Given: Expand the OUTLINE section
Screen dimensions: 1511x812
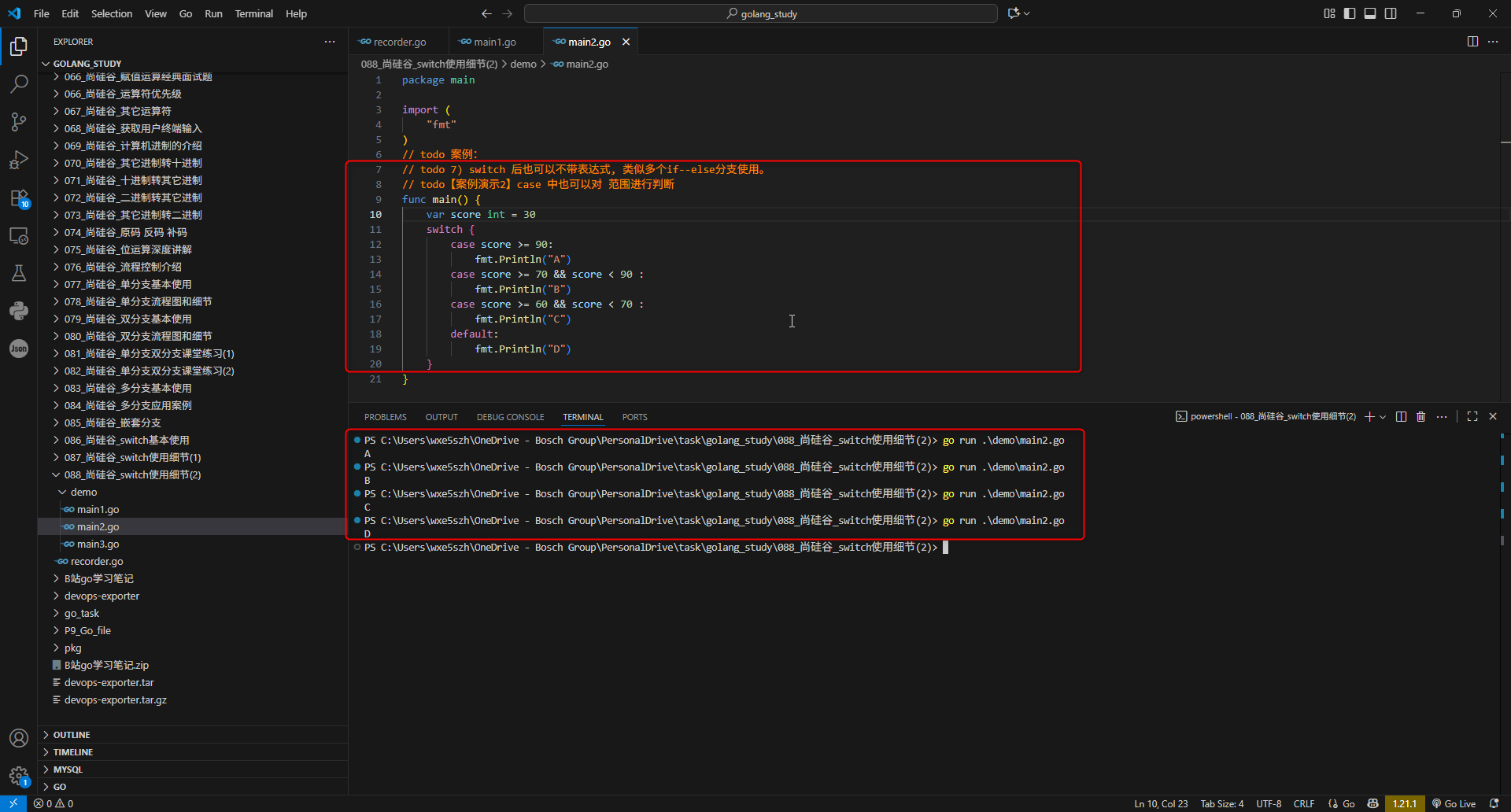Looking at the screenshot, I should tap(193, 735).
